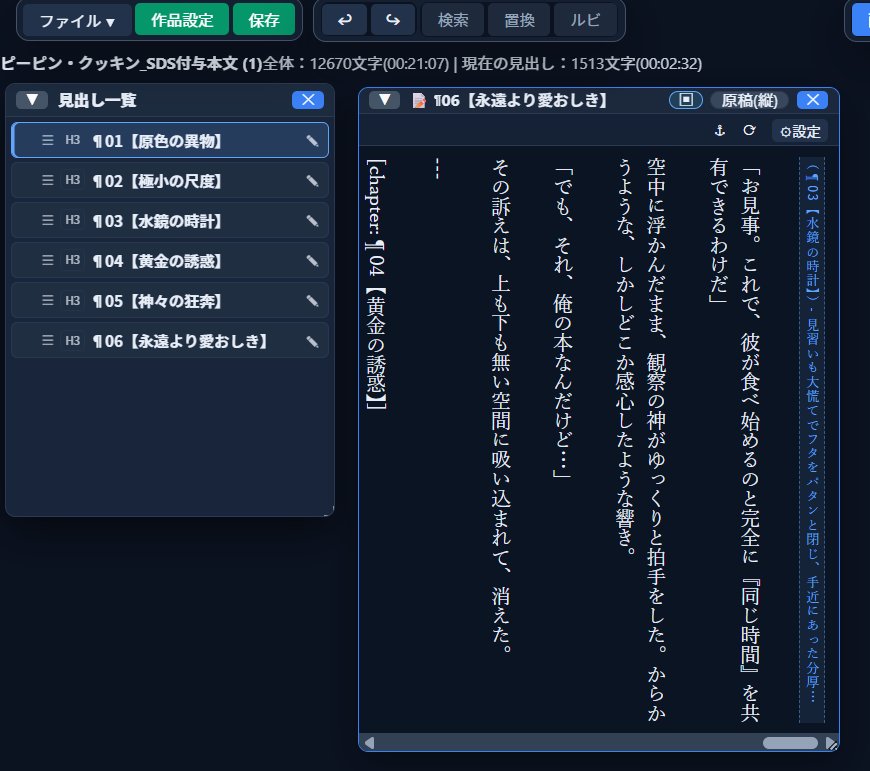Open the ファイル dropdown menu
Image resolution: width=870 pixels, height=771 pixels.
[77, 21]
